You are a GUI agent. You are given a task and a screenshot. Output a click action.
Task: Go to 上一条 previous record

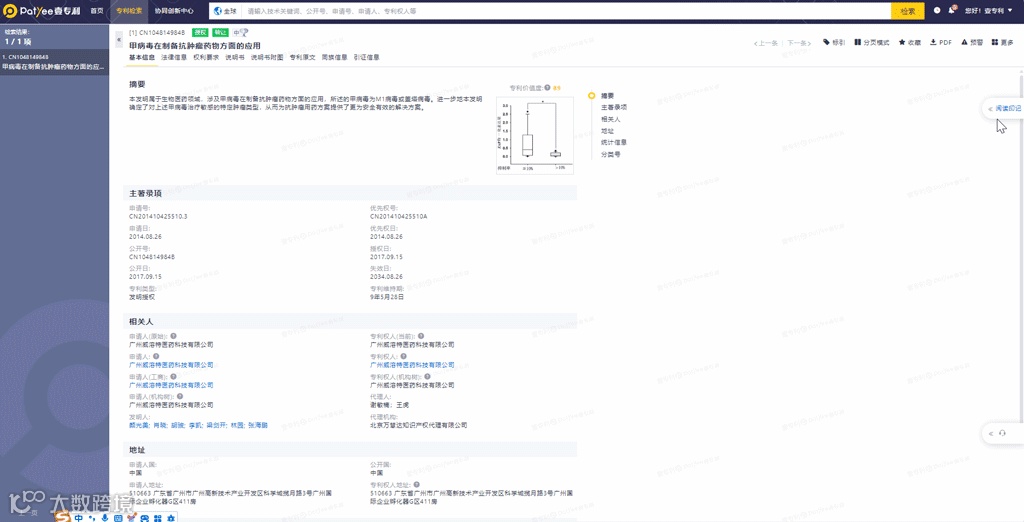(765, 43)
